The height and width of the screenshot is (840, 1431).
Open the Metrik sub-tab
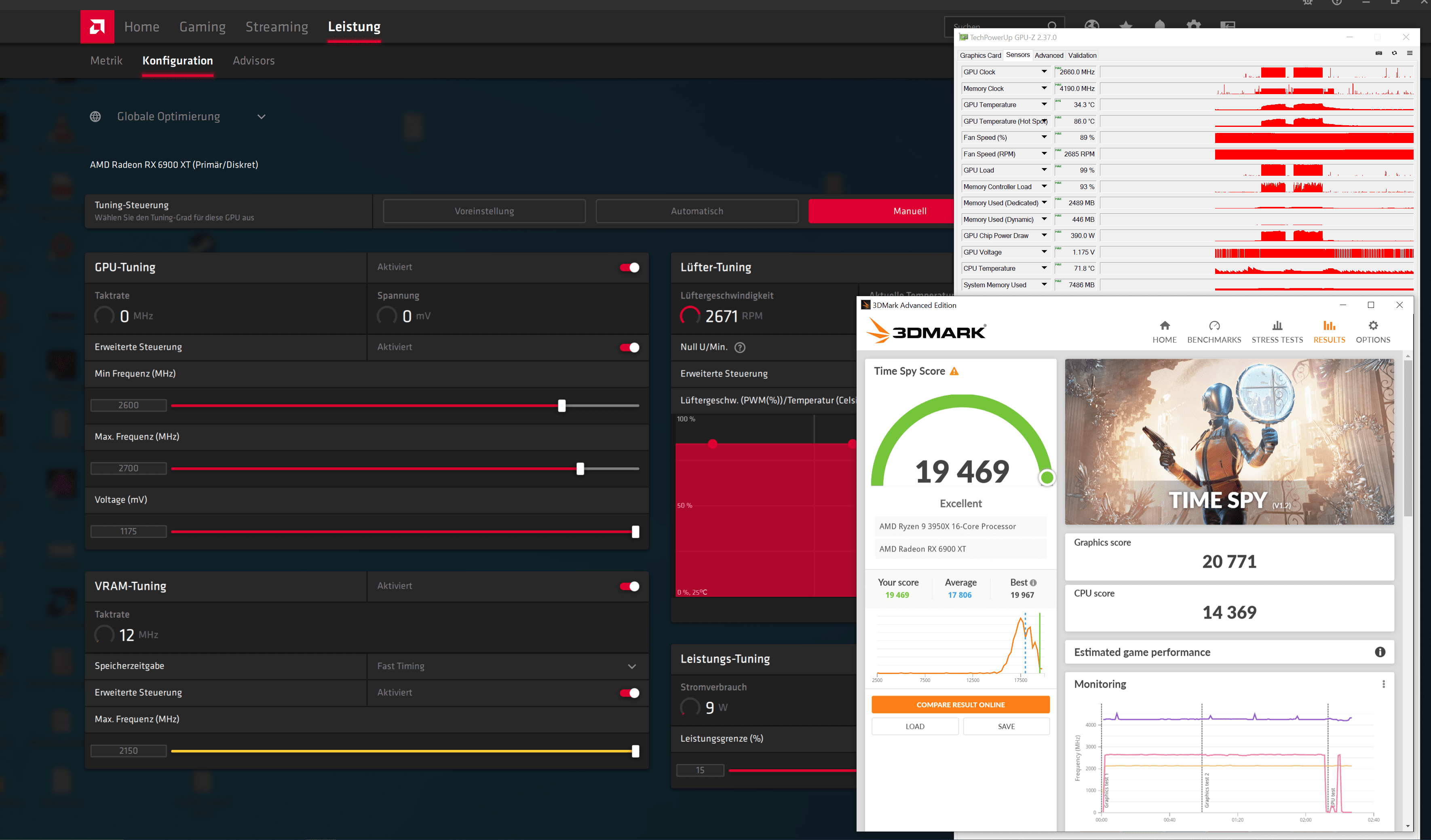point(106,61)
